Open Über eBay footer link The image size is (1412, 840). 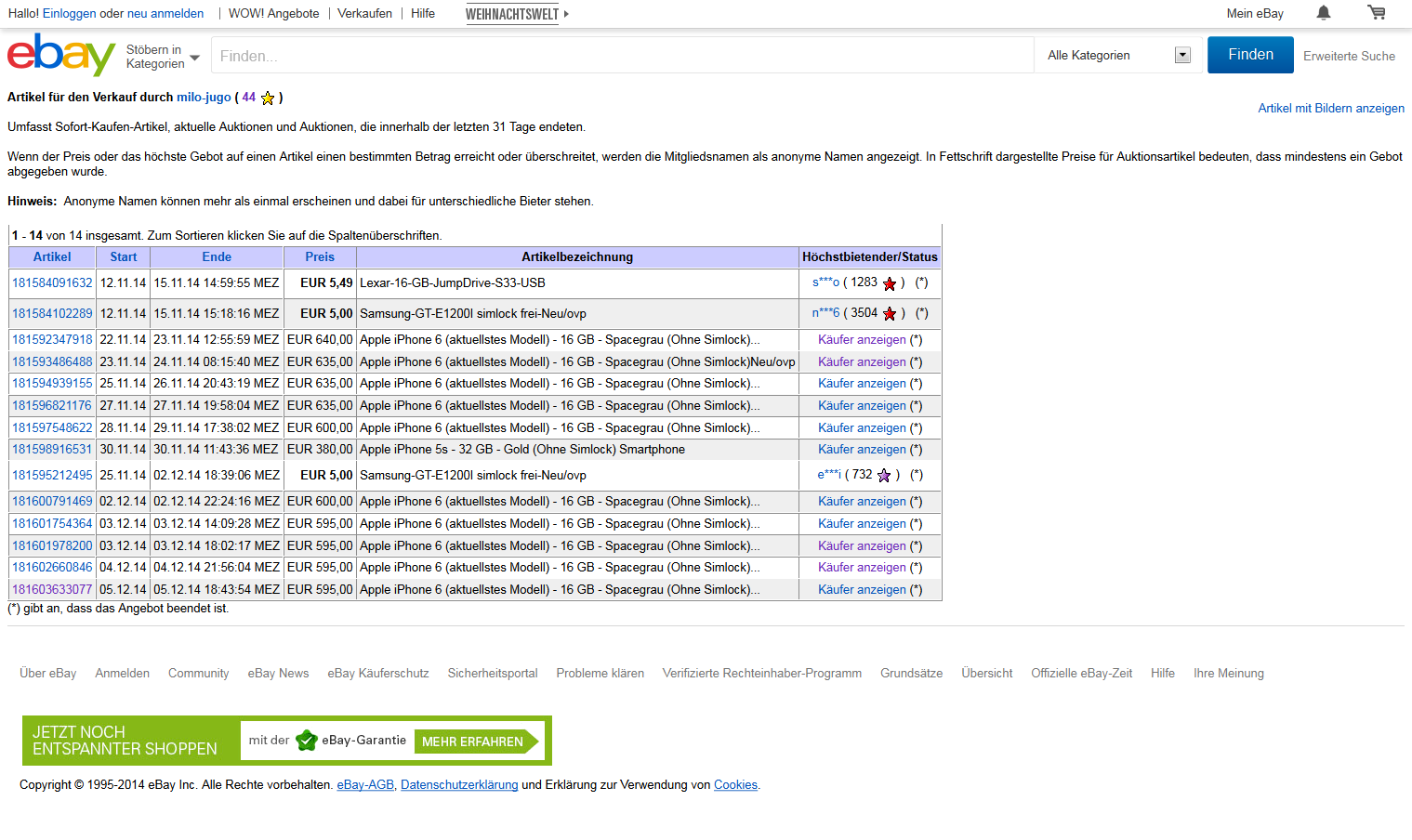(x=48, y=673)
